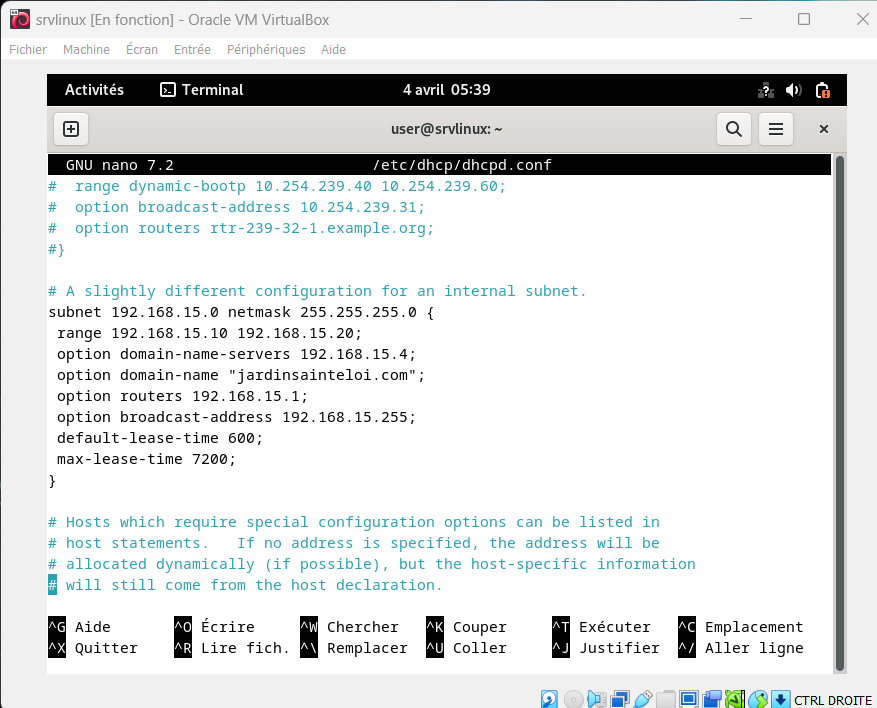
Task: Click the Terminal app label in top bar
Action: tap(202, 90)
